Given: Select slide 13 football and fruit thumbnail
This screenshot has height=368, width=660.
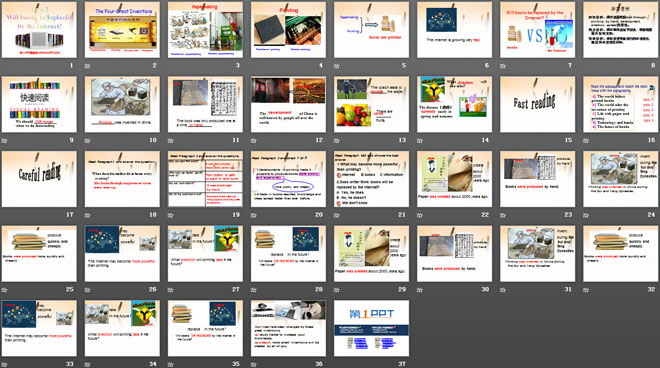Looking at the screenshot, I should (371, 104).
